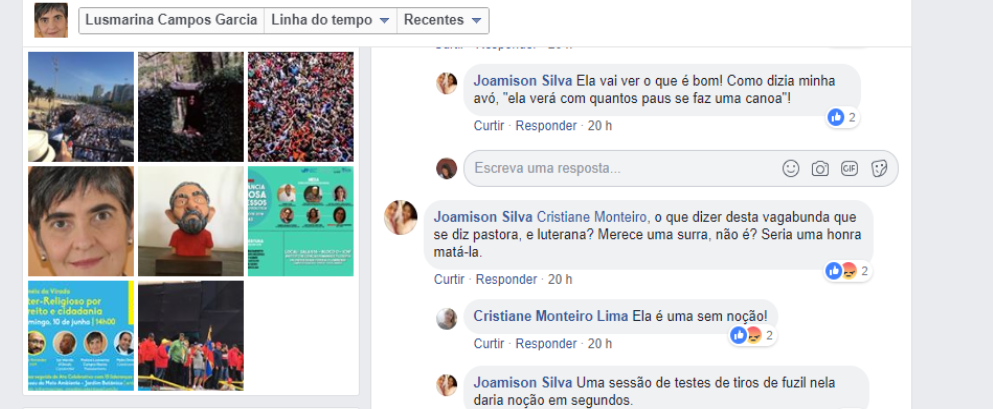Image resolution: width=993 pixels, height=409 pixels.
Task: Expand the Linha do tempo dropdown
Action: [330, 20]
